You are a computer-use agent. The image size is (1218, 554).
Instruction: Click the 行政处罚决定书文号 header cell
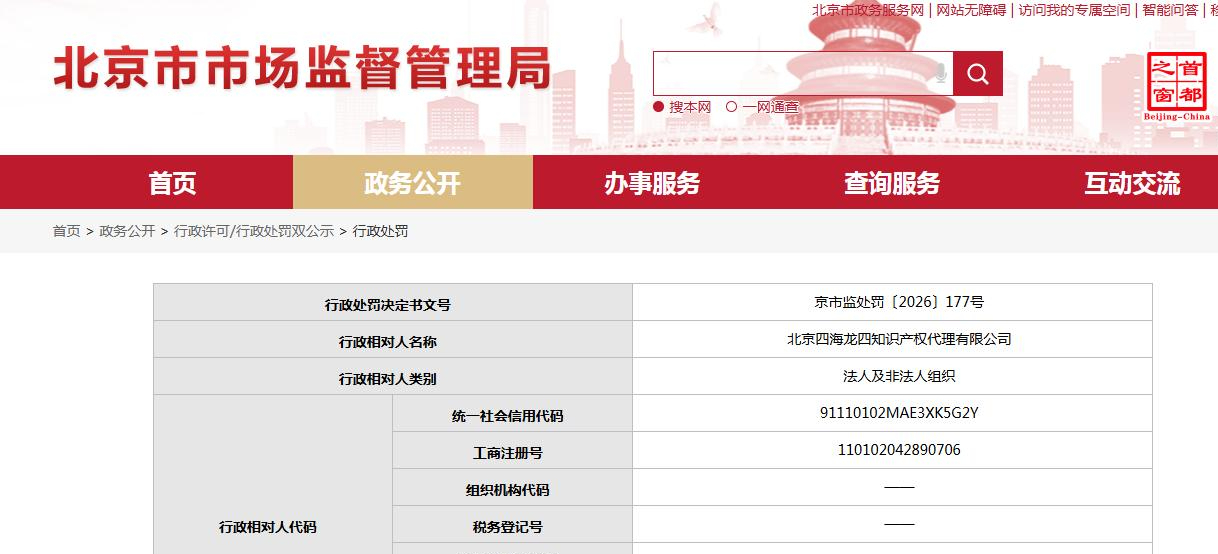point(393,304)
